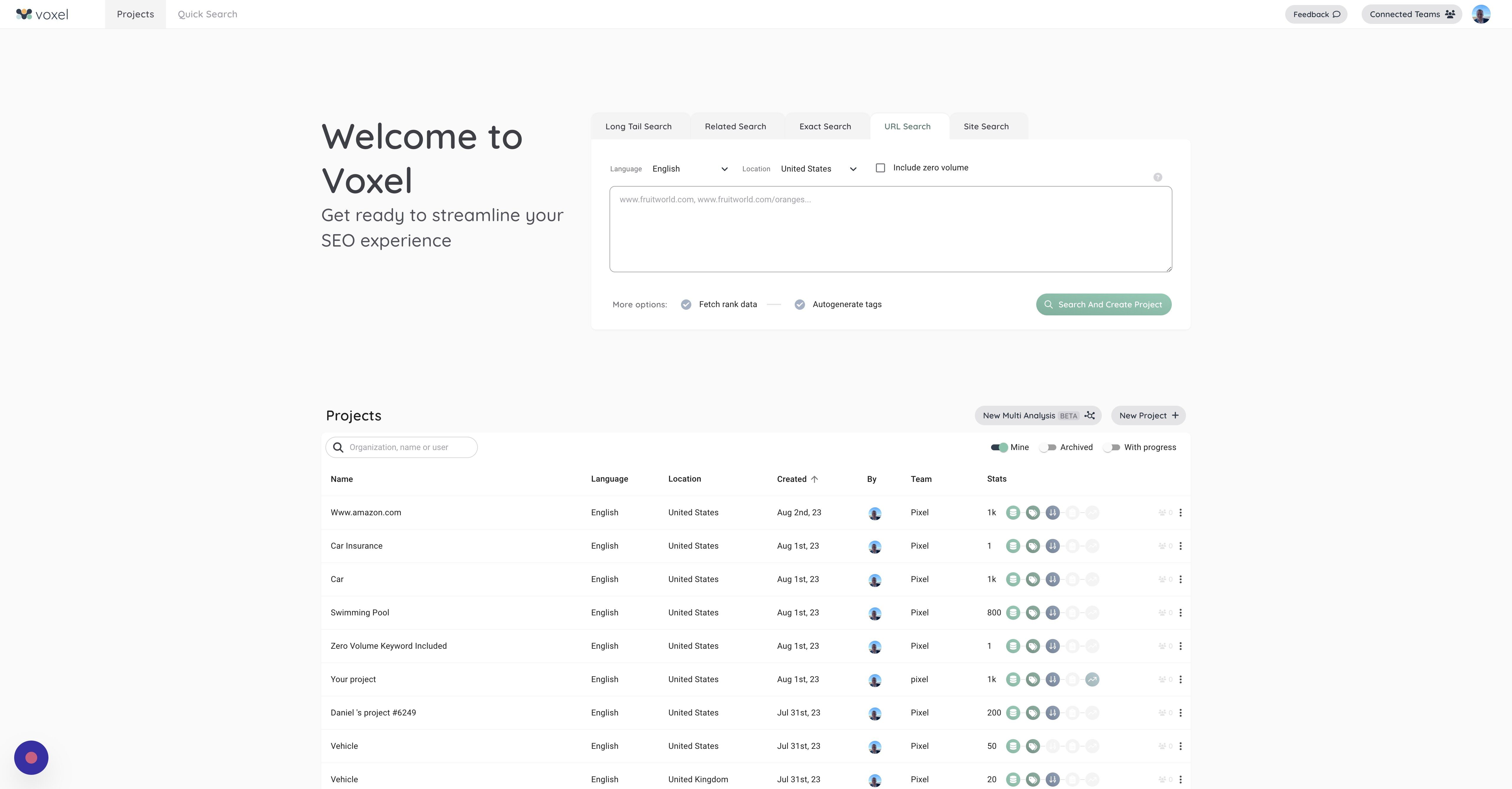Screen dimensions: 1512x789
Task: Switch to the Long Tail Search tab
Action: click(x=638, y=126)
